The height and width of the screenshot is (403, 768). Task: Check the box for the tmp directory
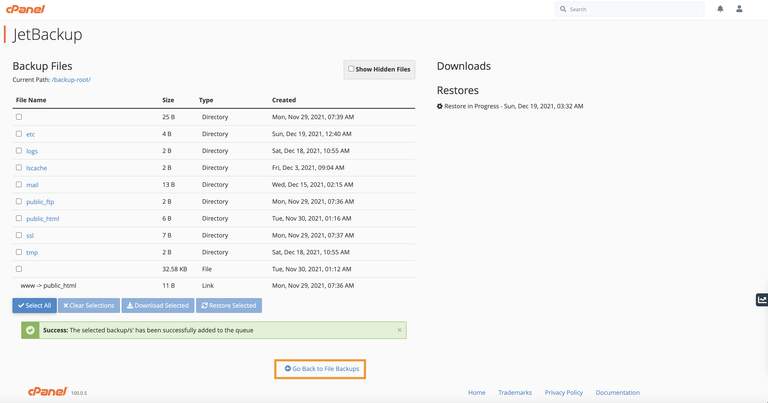pyautogui.click(x=19, y=252)
